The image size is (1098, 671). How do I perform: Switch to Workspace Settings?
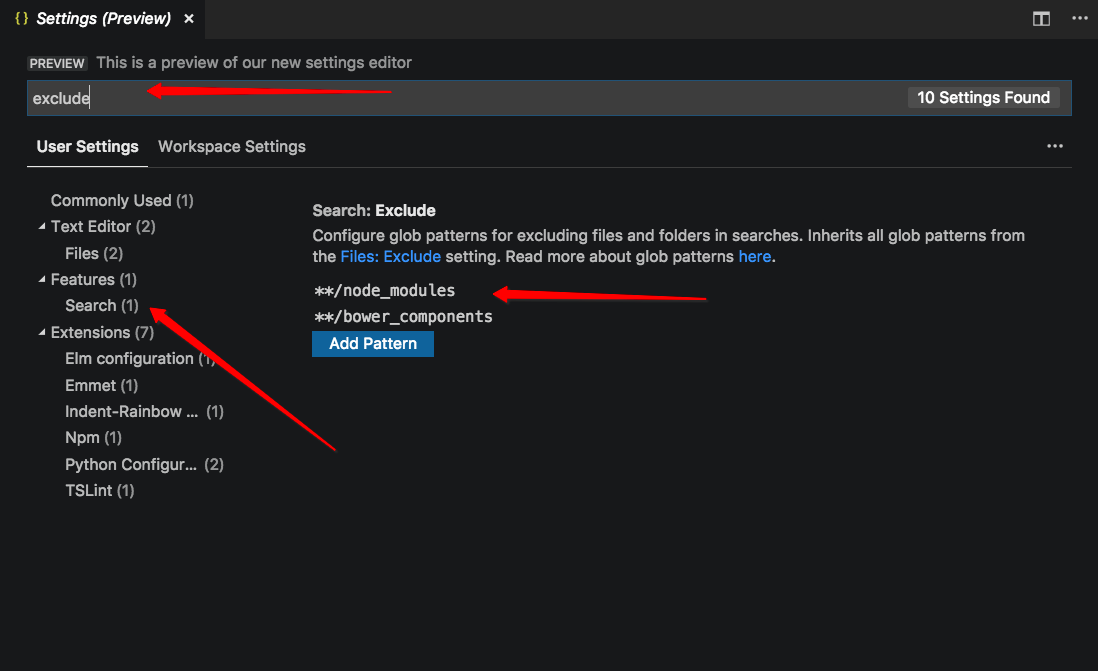click(x=231, y=146)
